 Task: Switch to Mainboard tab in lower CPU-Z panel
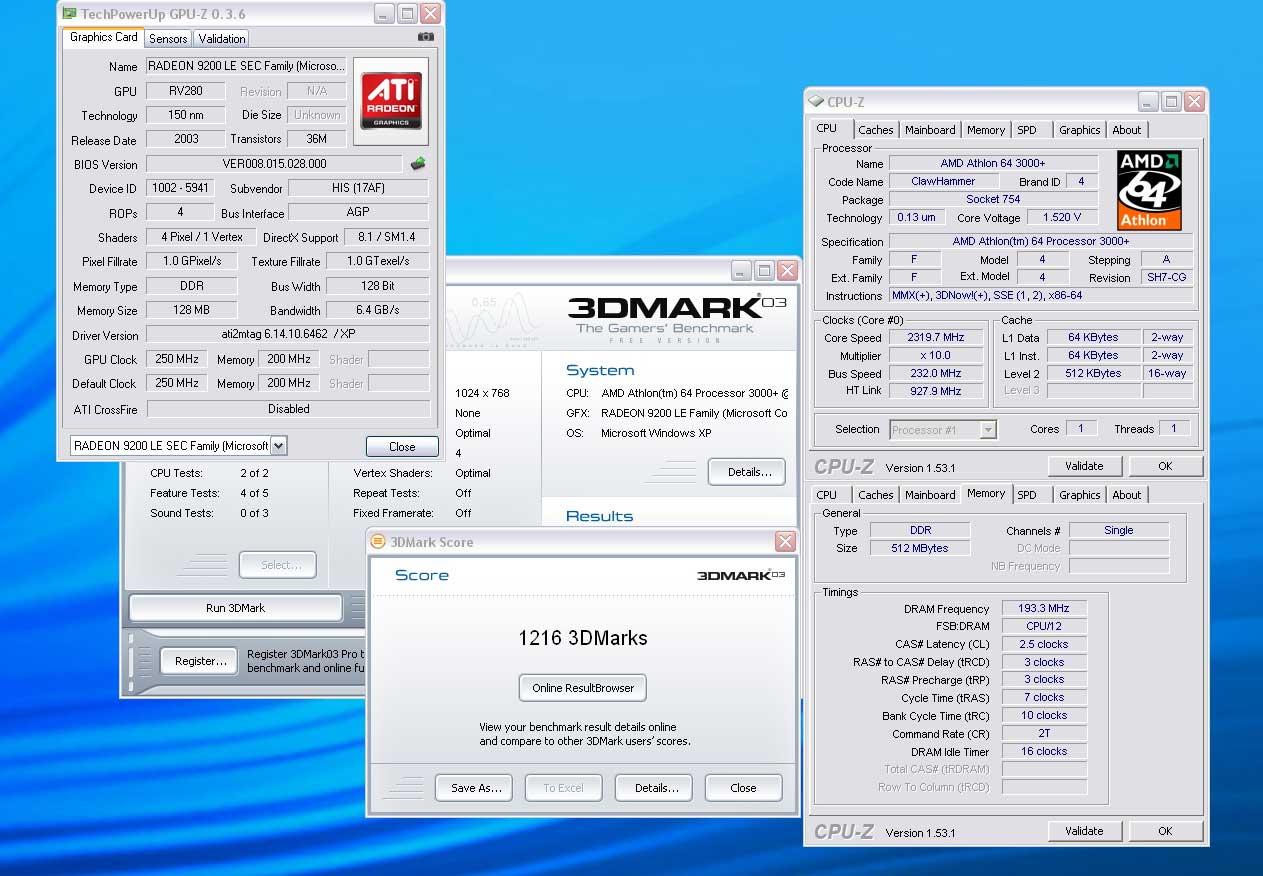coord(930,495)
